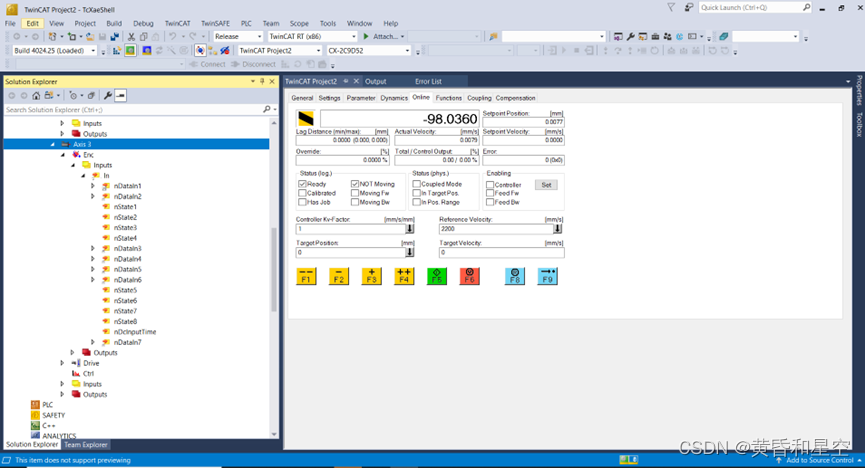Open the PLC menu

246,23
